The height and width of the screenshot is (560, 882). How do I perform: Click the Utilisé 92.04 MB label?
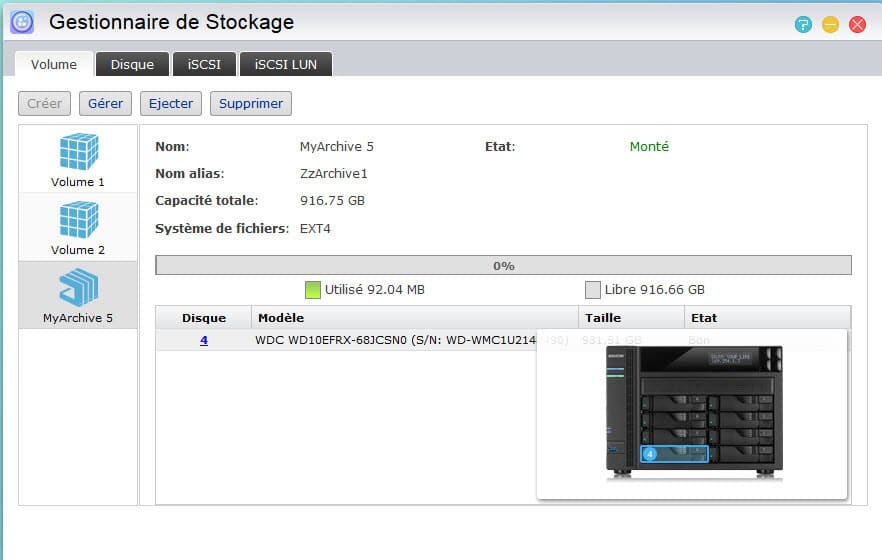point(375,290)
